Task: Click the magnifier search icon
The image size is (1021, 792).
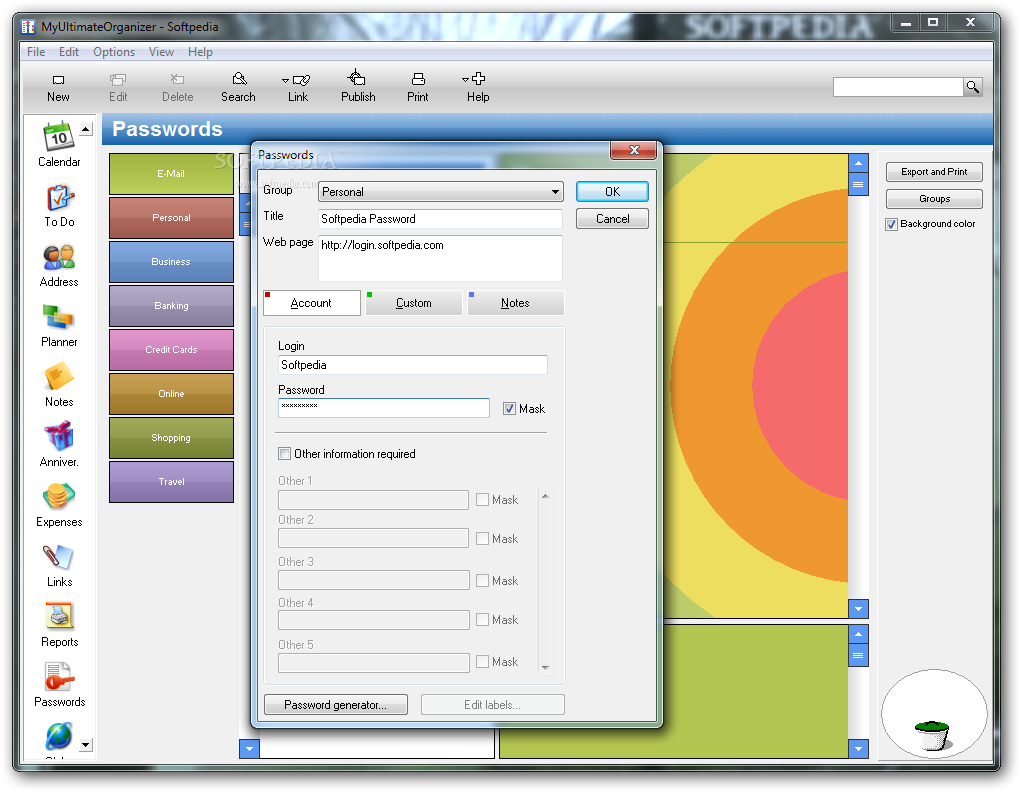Action: pos(973,87)
